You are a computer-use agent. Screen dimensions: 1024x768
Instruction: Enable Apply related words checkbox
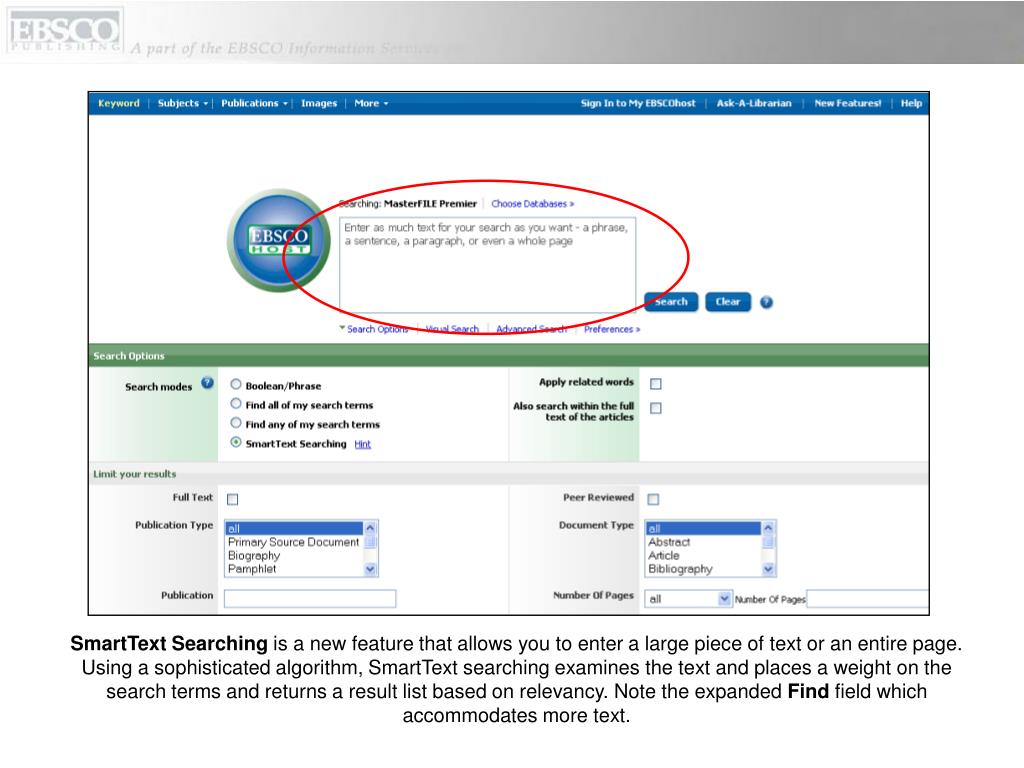tap(656, 384)
